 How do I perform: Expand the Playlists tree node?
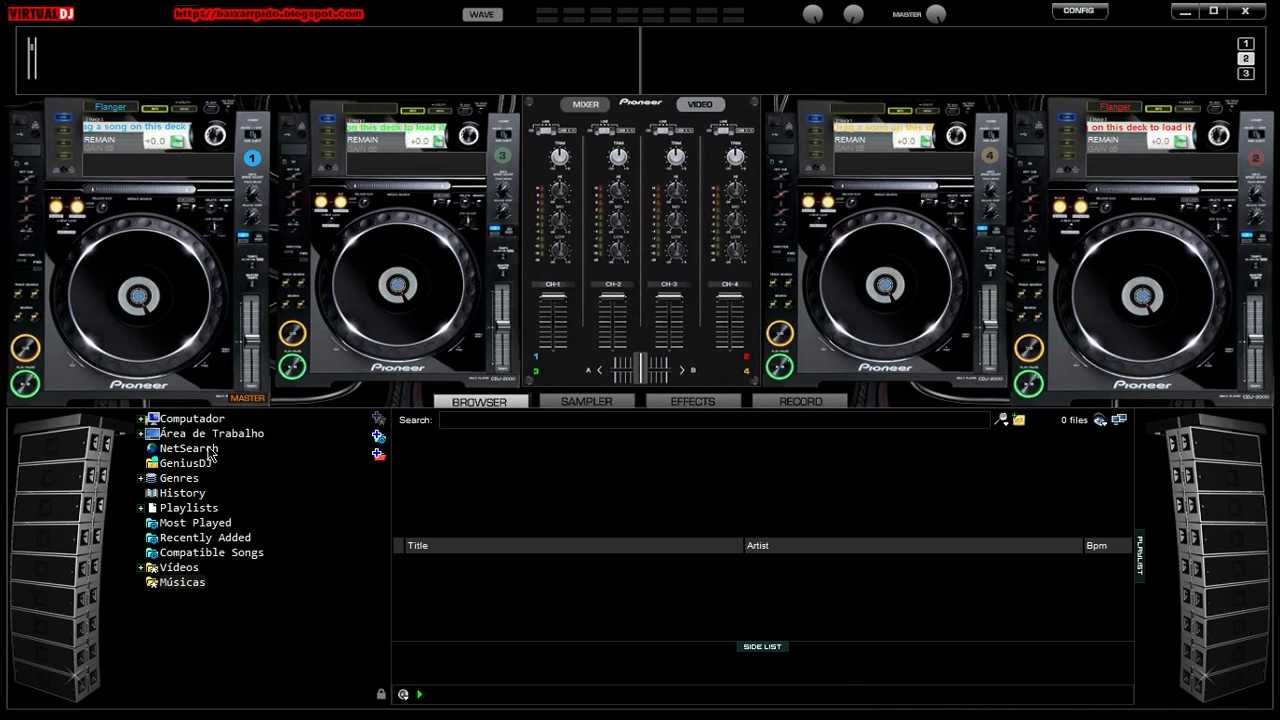click(x=140, y=508)
